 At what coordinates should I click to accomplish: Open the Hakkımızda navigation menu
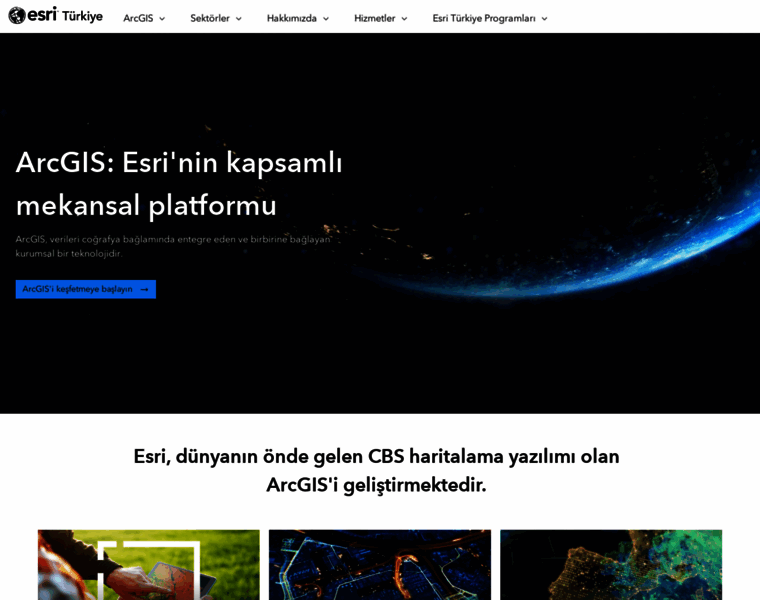[x=298, y=18]
